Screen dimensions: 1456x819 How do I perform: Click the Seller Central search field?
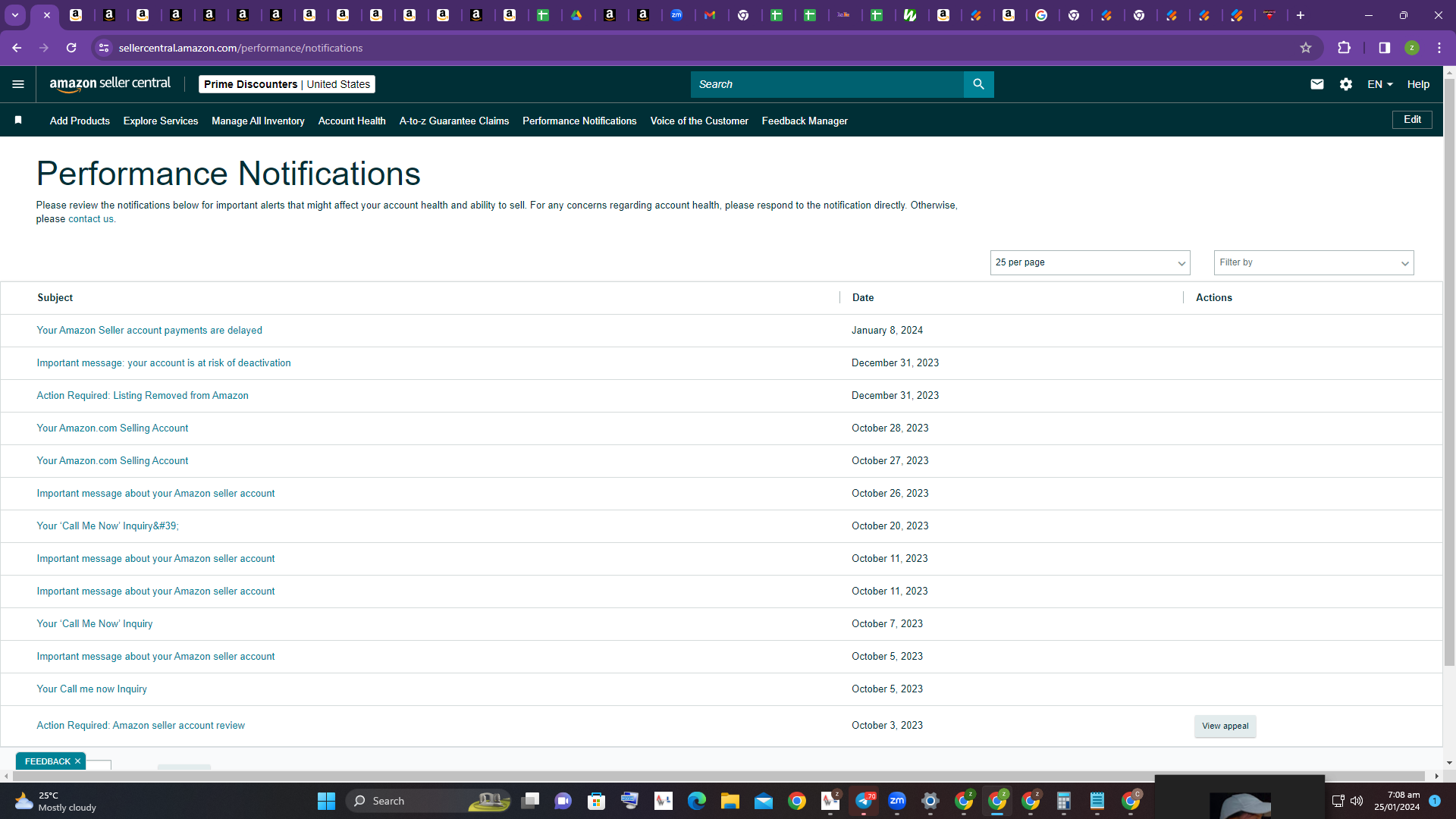tap(827, 84)
